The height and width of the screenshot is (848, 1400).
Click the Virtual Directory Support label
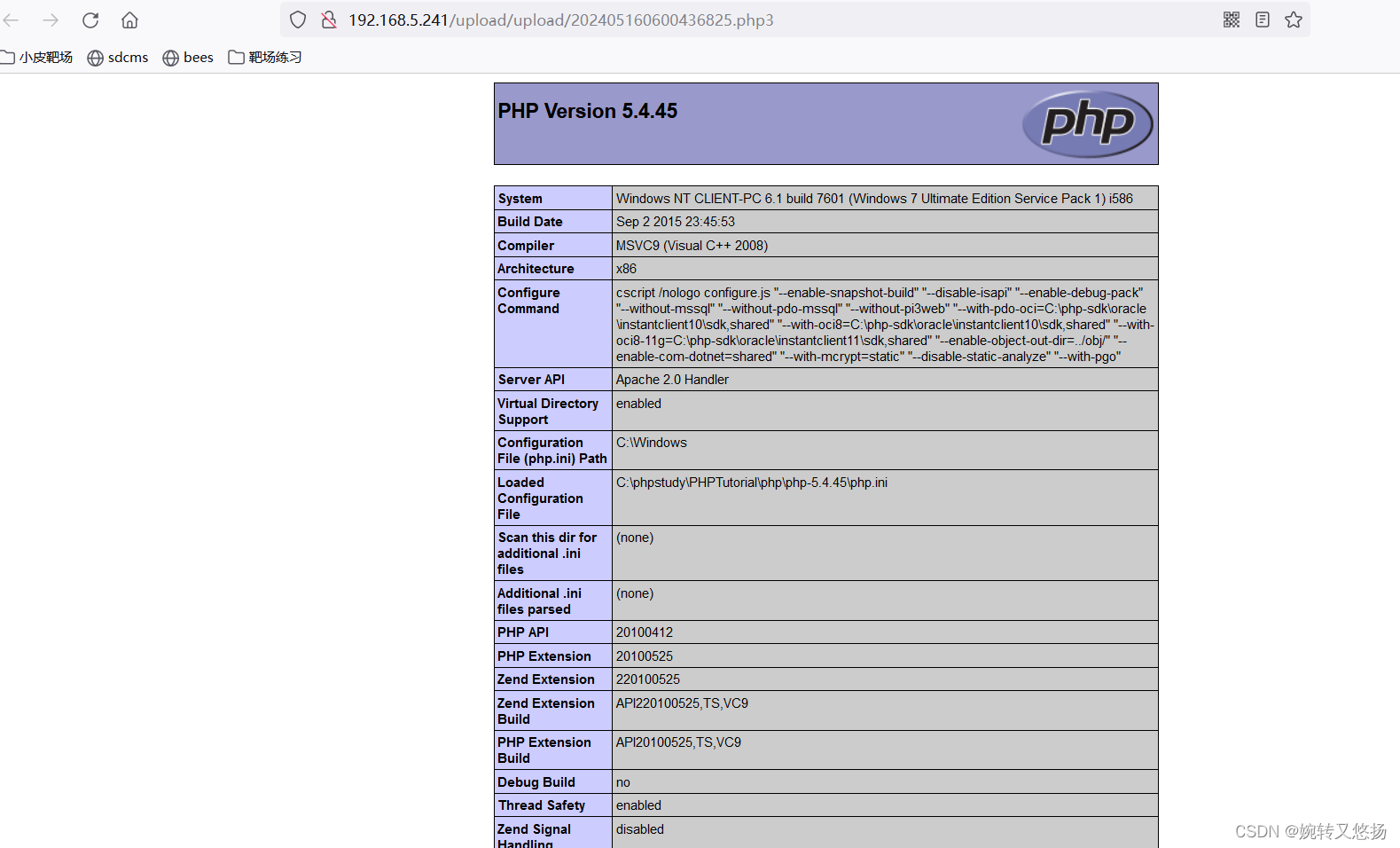(x=548, y=412)
